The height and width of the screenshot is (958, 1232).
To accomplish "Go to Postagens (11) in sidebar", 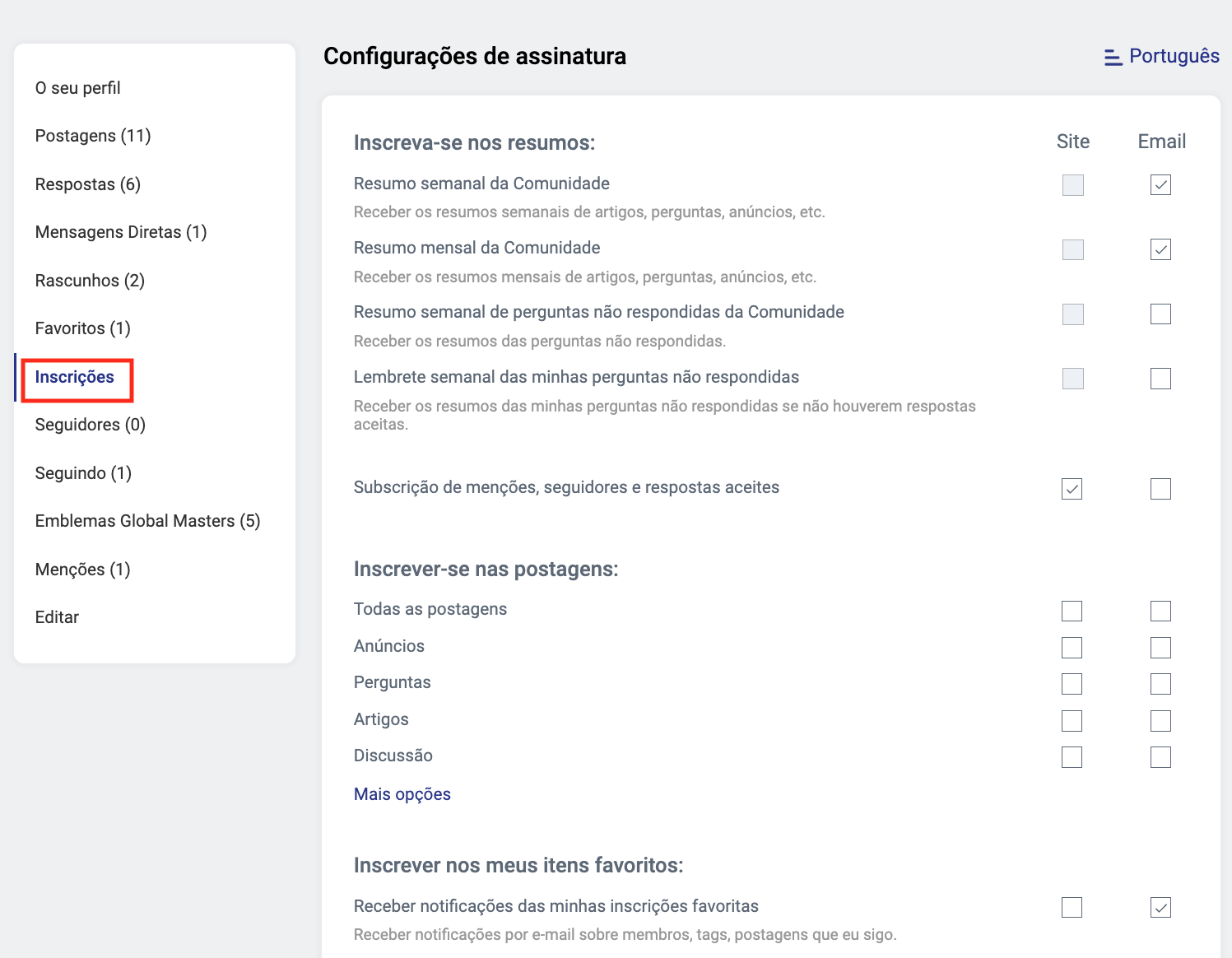I will click(93, 136).
